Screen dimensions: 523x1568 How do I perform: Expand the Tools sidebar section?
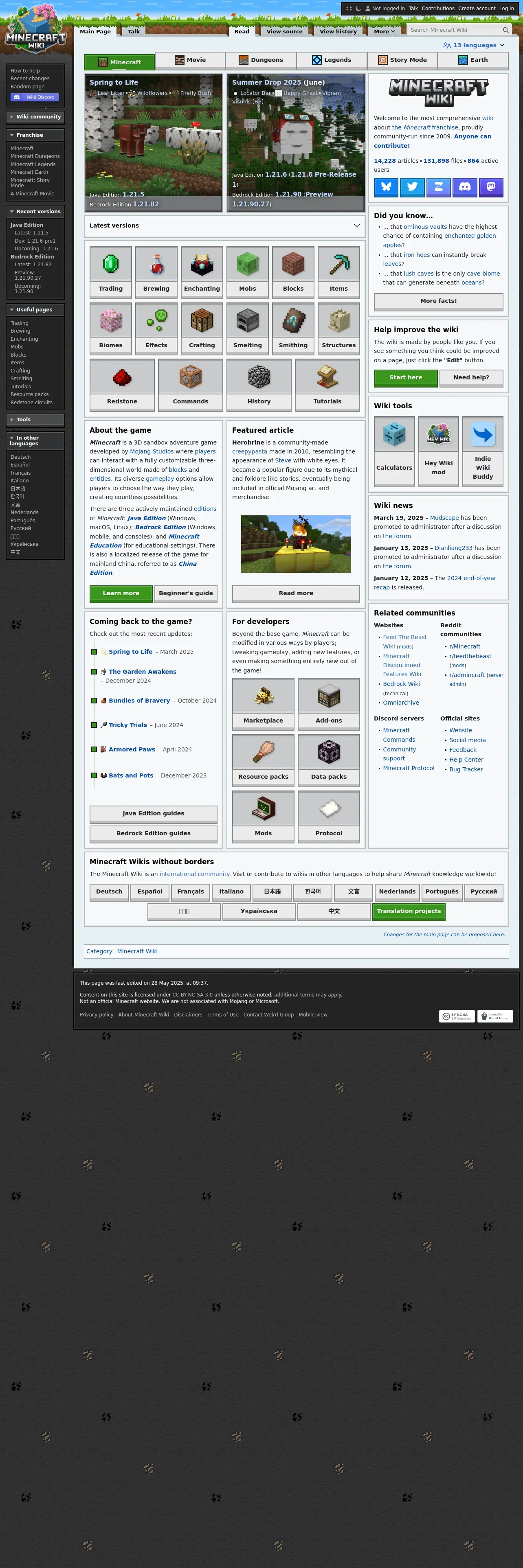click(x=35, y=419)
